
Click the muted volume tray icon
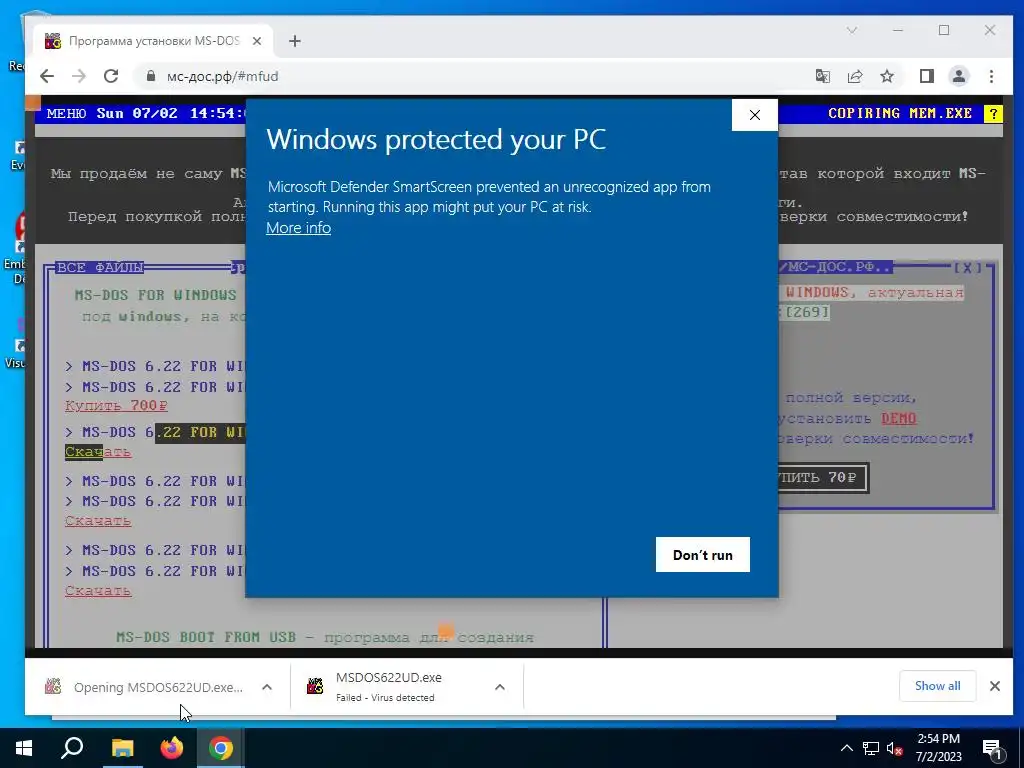[894, 748]
